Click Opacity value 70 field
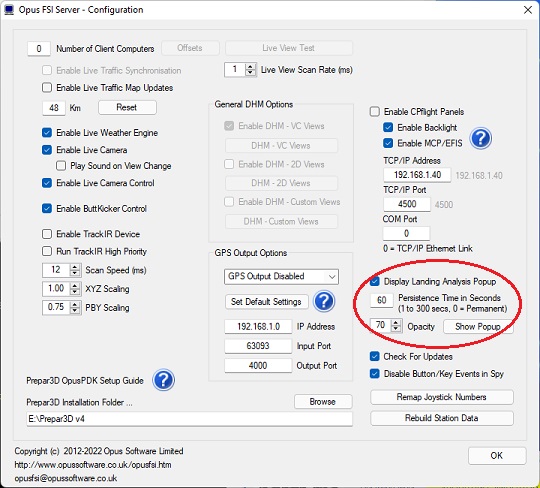The width and height of the screenshot is (540, 488). pos(381,325)
